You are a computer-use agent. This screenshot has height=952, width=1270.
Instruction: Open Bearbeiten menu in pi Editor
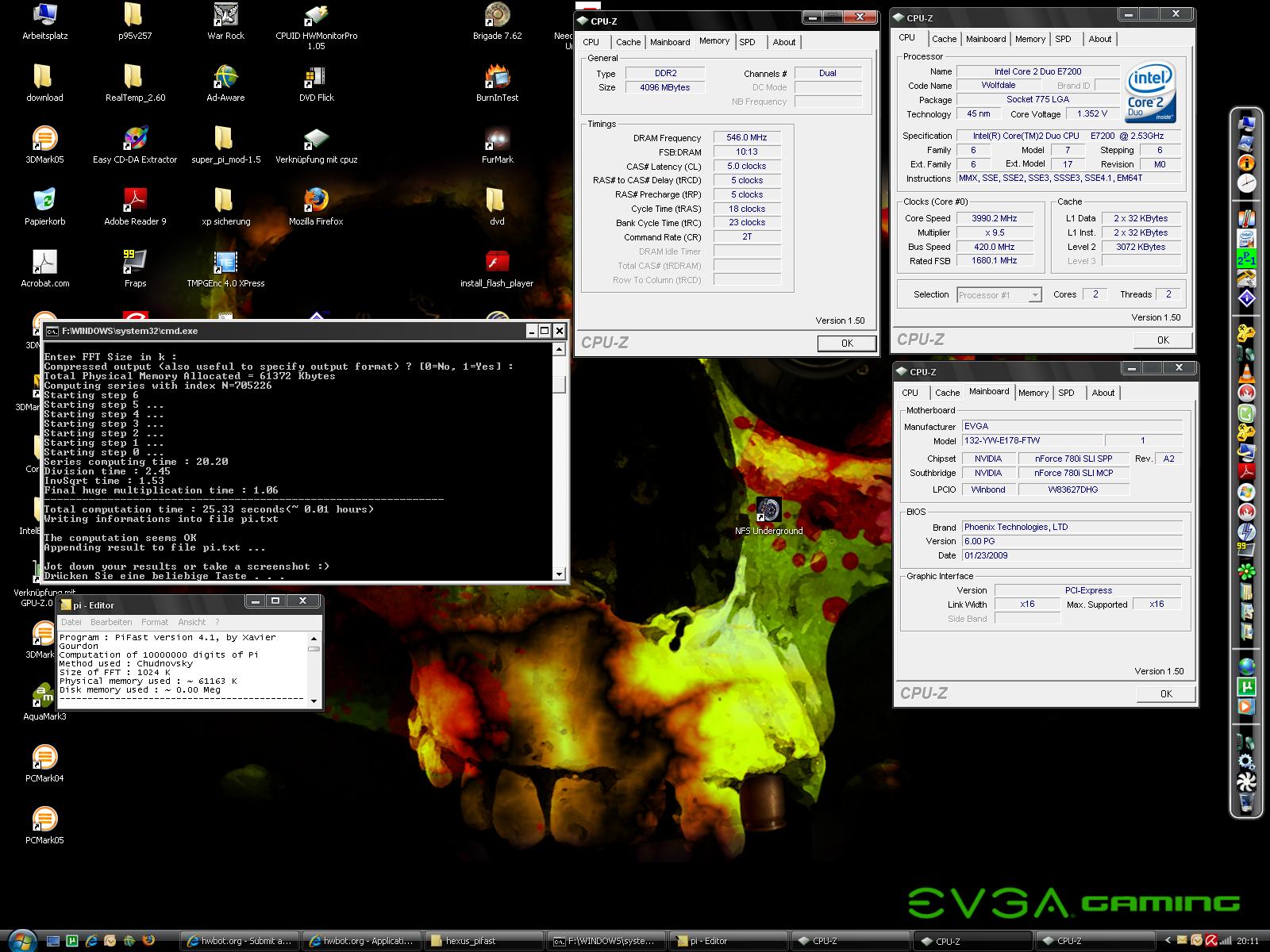pyautogui.click(x=111, y=622)
